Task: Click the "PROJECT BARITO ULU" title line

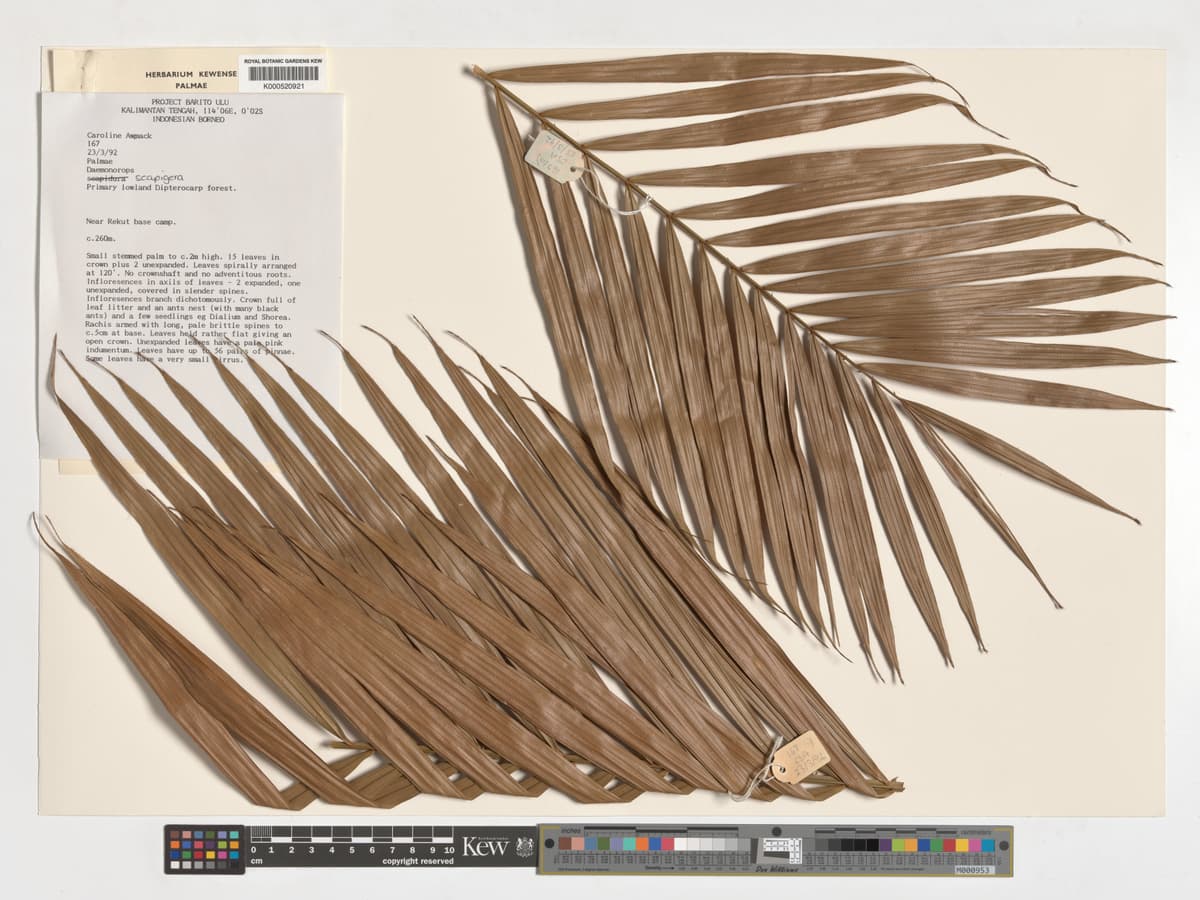Action: 192,102
